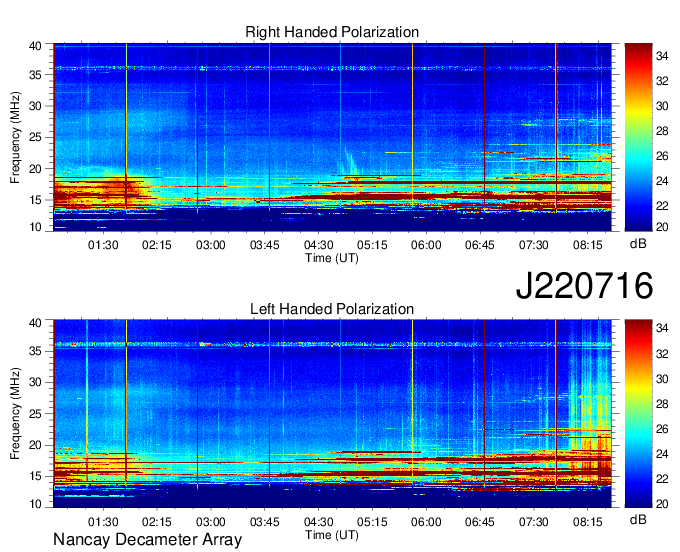Click the dB unit label of Left Handed color bar
The width and height of the screenshot is (680, 552).
point(638,519)
